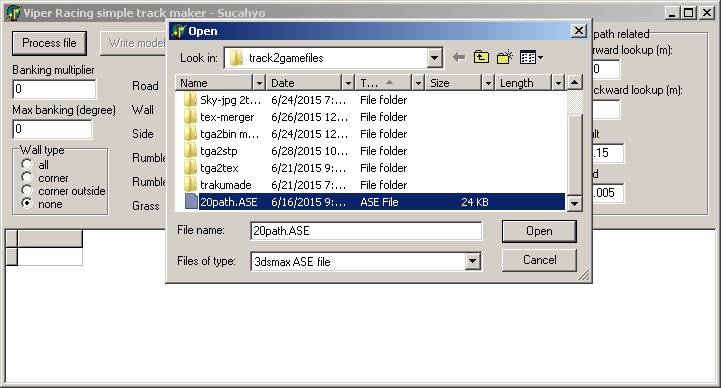
Task: Sort files by Type column header
Action: point(383,83)
